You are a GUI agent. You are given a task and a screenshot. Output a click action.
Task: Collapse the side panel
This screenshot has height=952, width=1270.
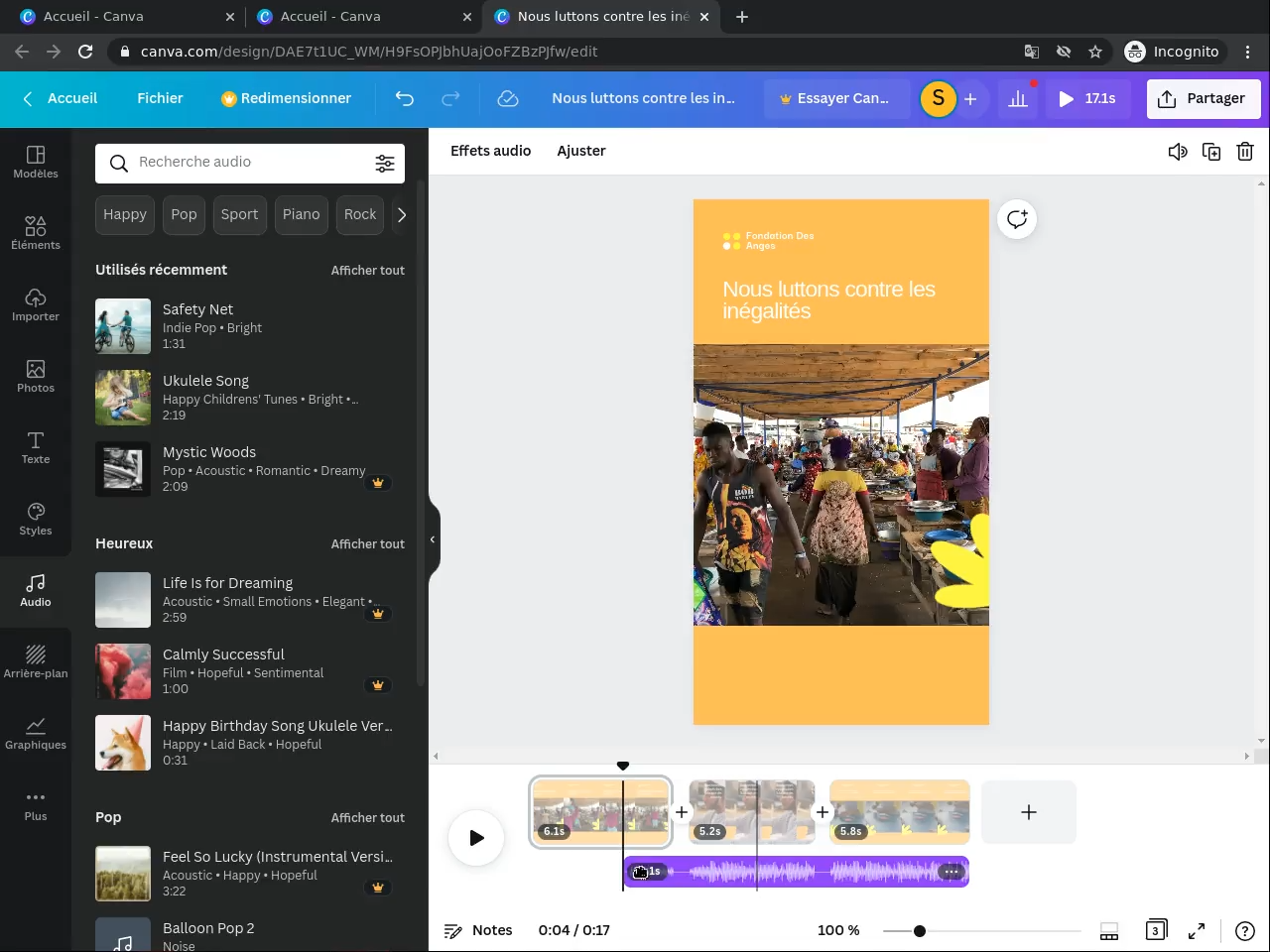click(x=434, y=539)
